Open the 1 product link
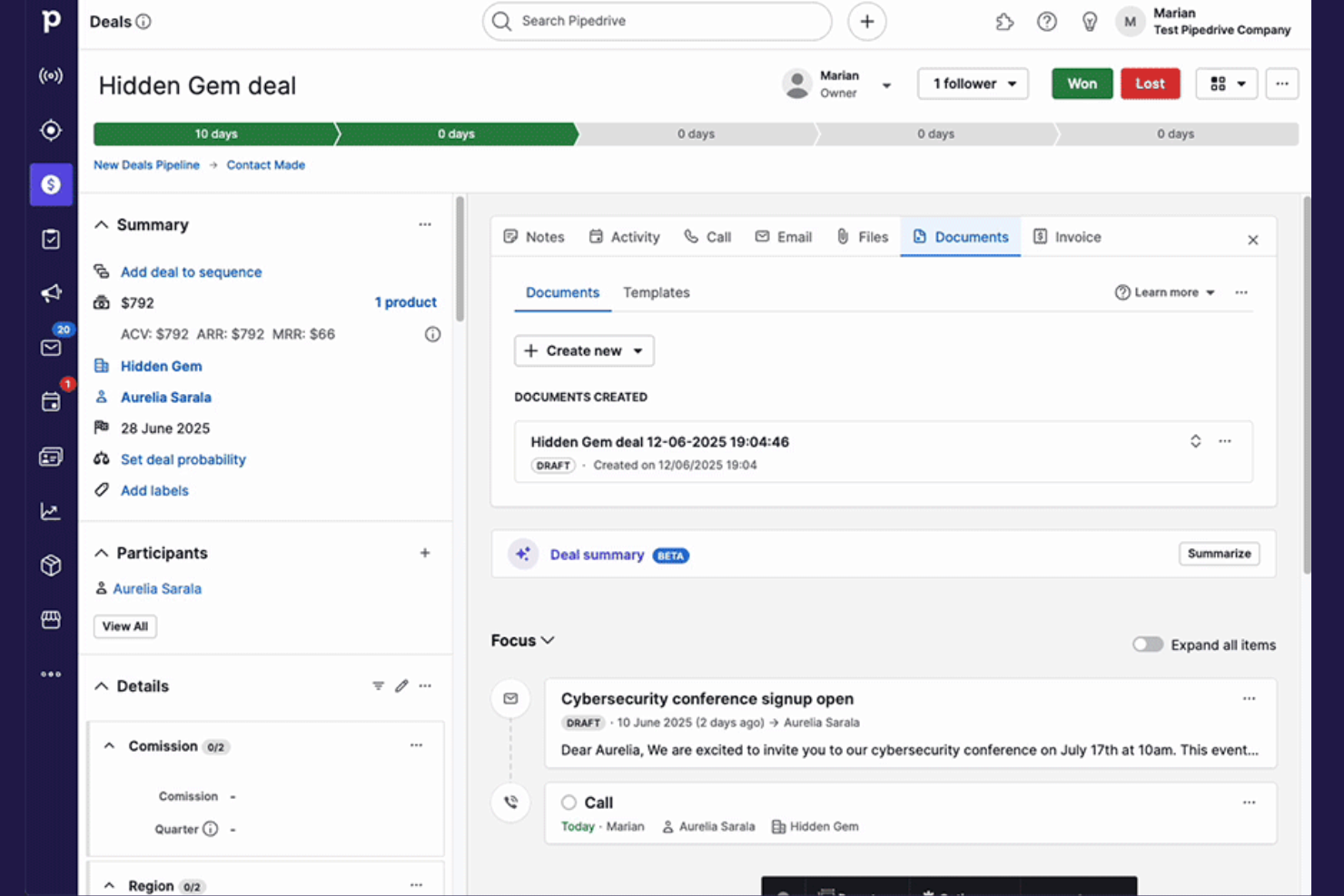1344x896 pixels. pyautogui.click(x=406, y=302)
